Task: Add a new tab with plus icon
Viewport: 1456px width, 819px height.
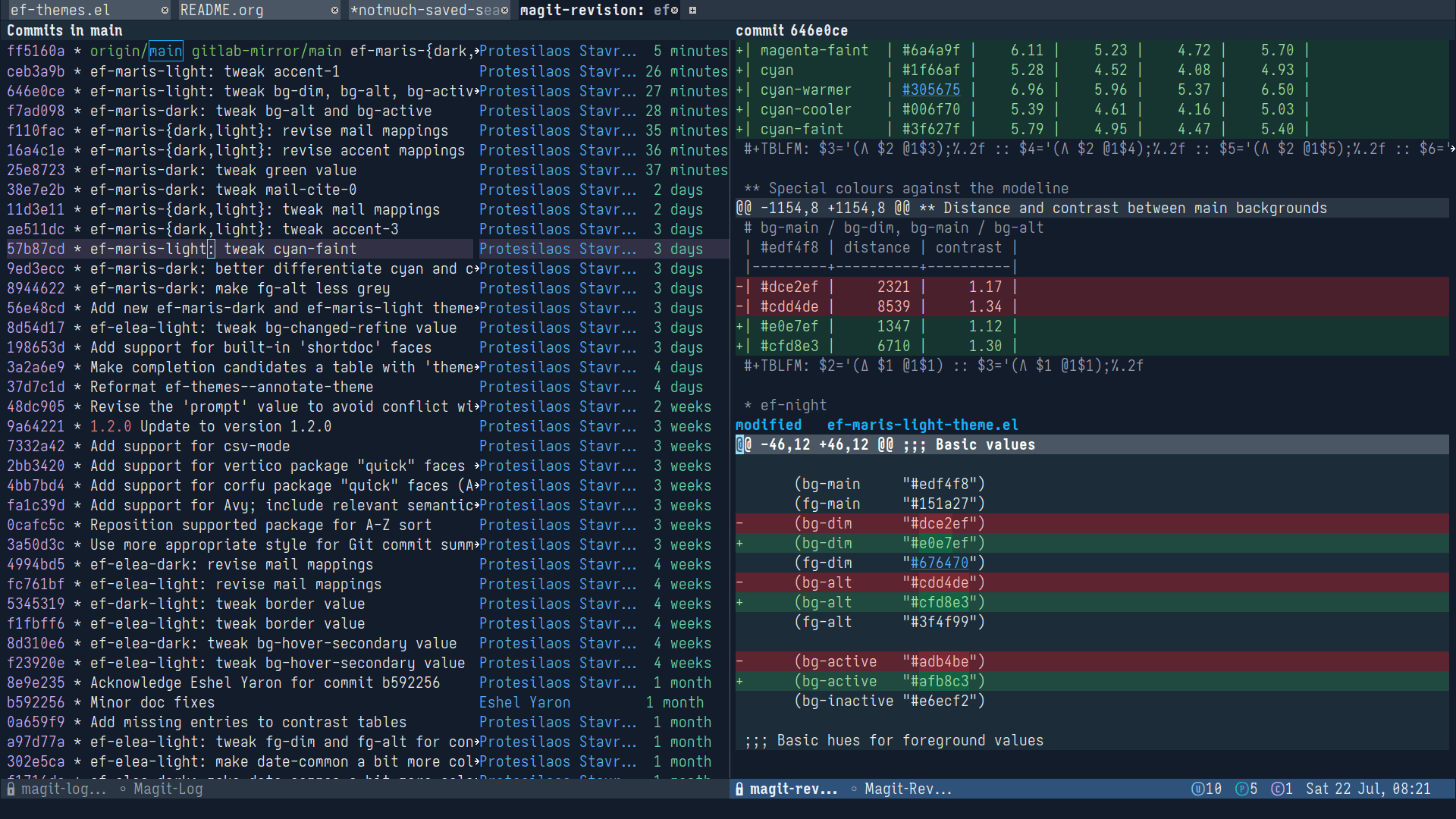Action: [x=692, y=11]
